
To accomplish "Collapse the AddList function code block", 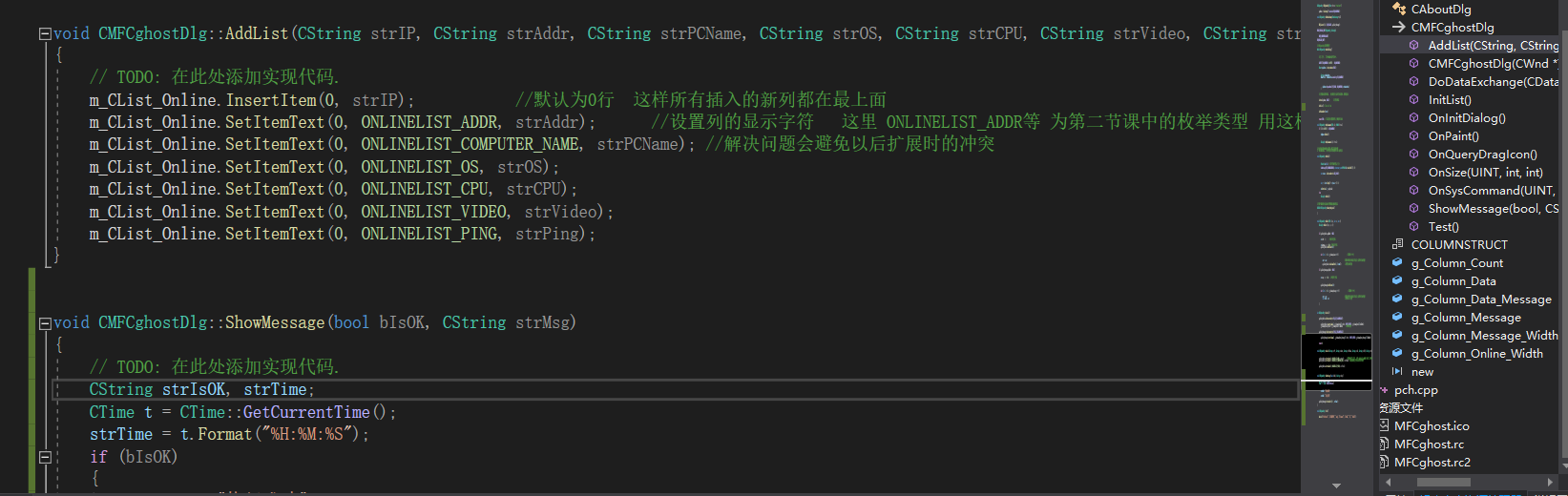I will 45,33.
